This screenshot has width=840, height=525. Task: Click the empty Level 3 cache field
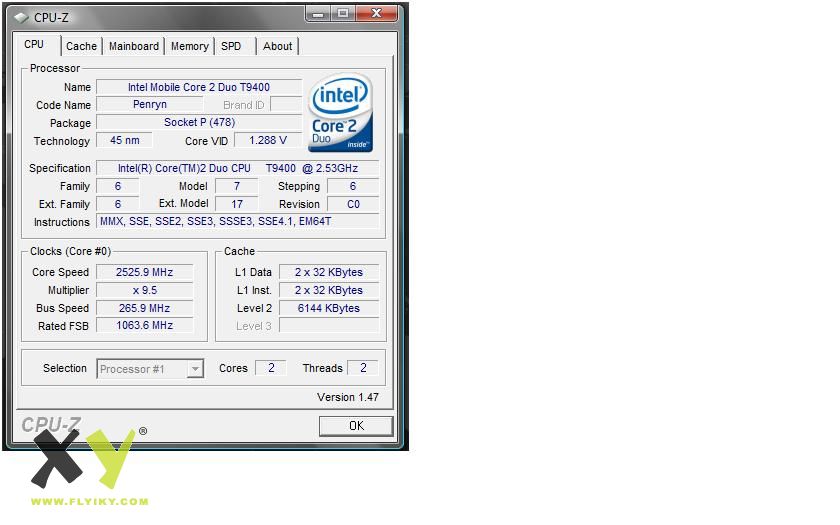click(329, 325)
